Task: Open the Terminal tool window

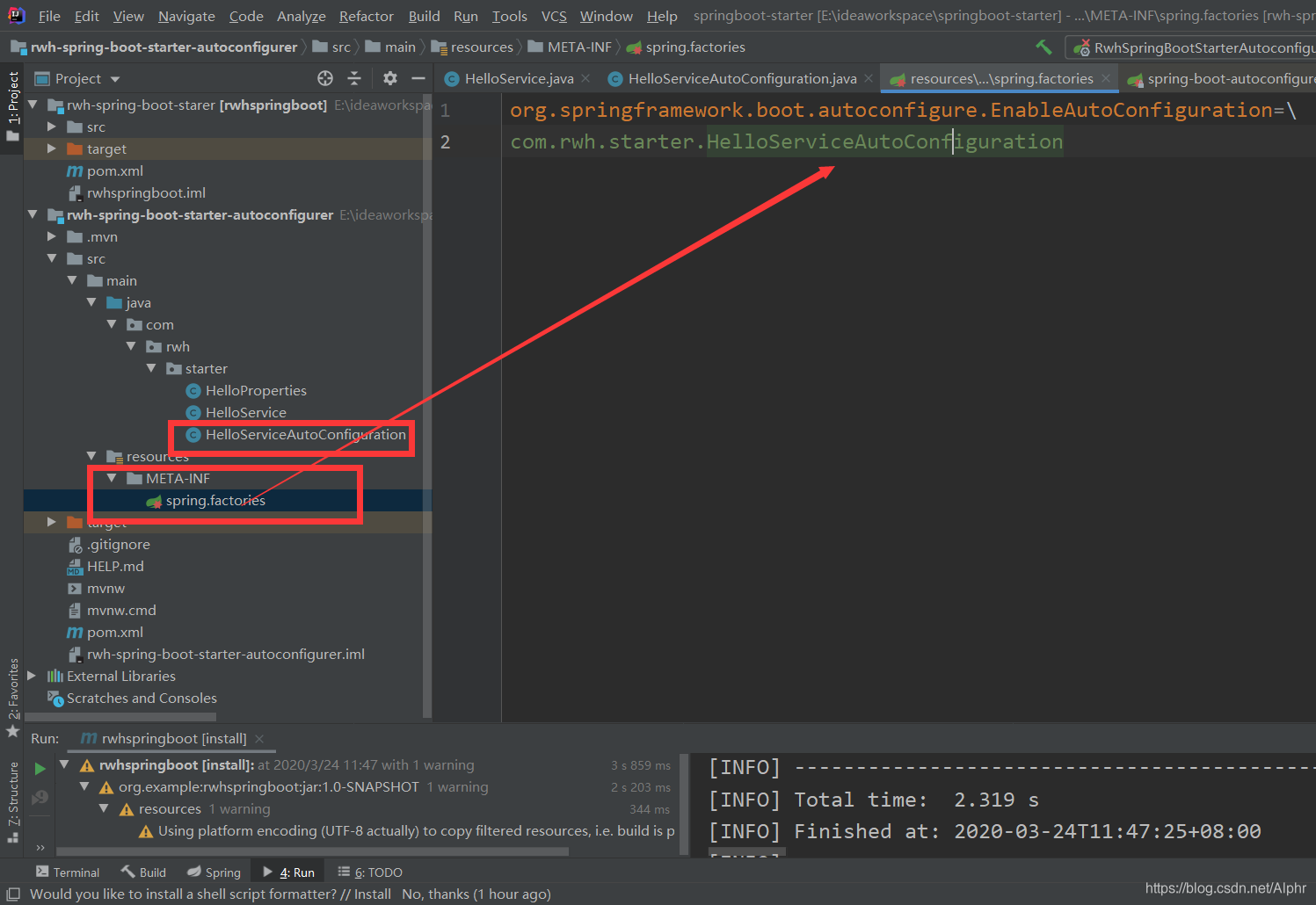Action: 68,872
